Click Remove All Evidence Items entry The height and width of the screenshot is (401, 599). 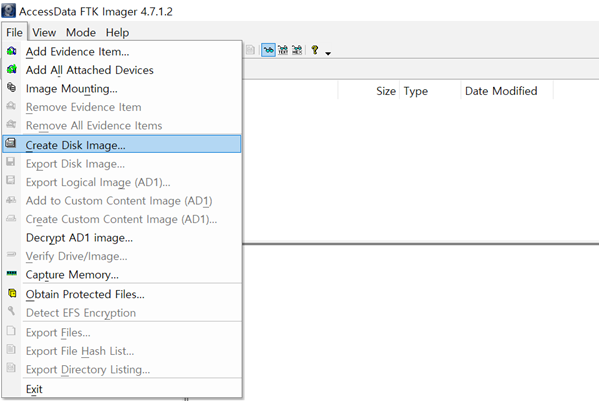(x=122, y=126)
